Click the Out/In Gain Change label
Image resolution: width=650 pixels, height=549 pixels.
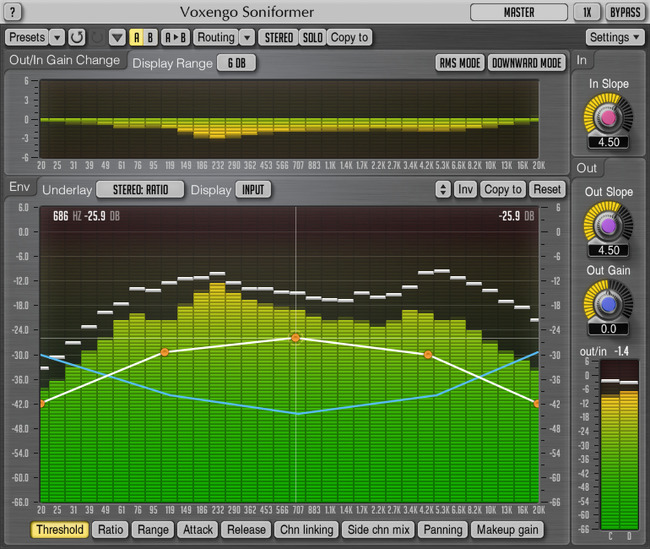pos(64,60)
